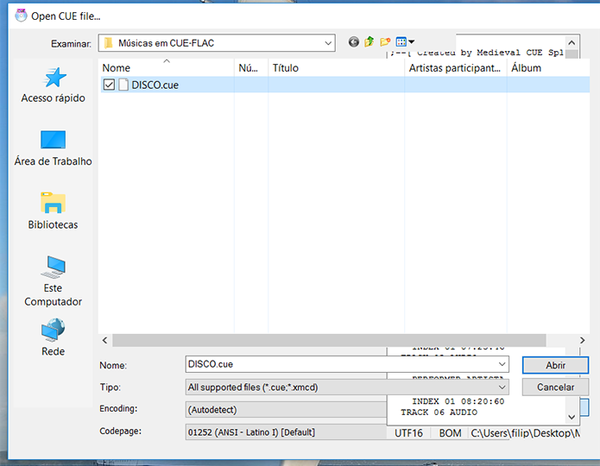
Task: Go to Área de Trabalho location
Action: [53, 148]
